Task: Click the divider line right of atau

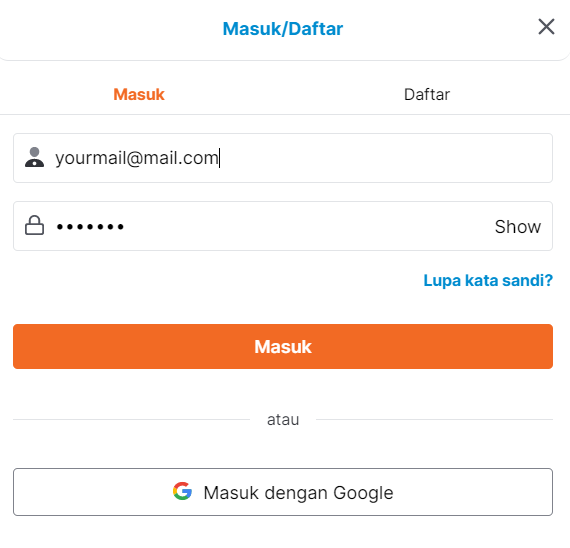Action: [x=434, y=419]
